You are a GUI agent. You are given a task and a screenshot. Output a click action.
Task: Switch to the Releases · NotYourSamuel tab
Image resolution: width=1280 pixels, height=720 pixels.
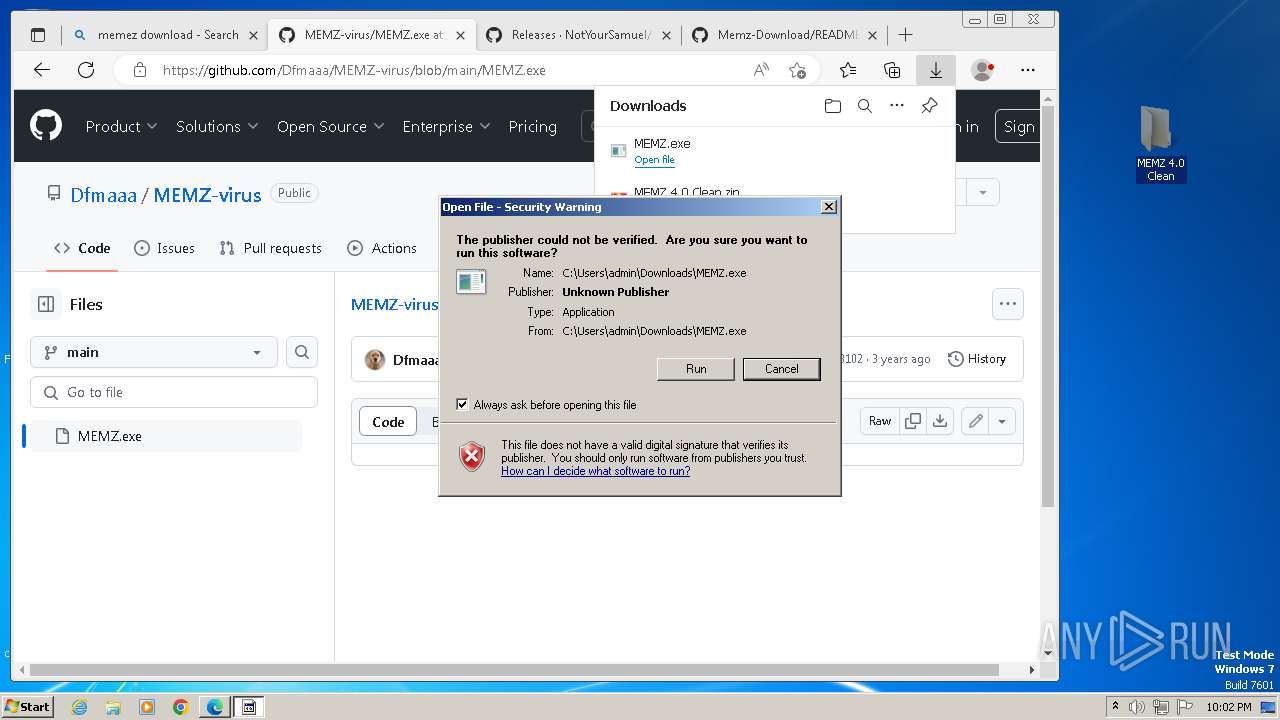click(x=578, y=35)
